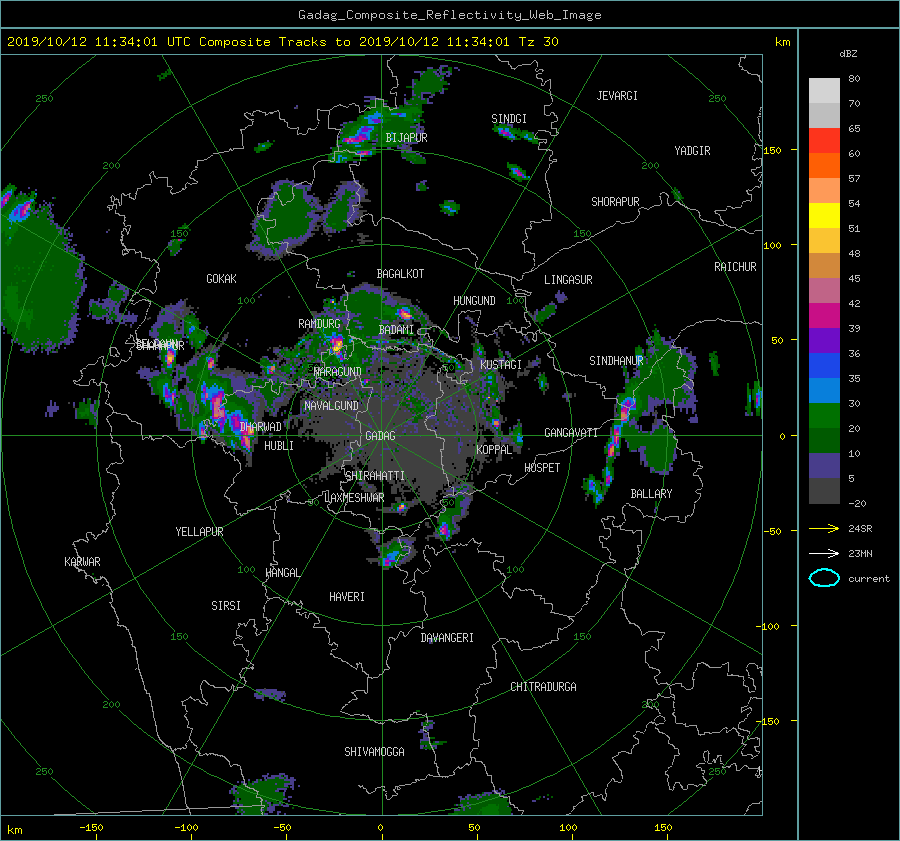Click the KOPPAL city label
900x841 pixels.
point(494,449)
